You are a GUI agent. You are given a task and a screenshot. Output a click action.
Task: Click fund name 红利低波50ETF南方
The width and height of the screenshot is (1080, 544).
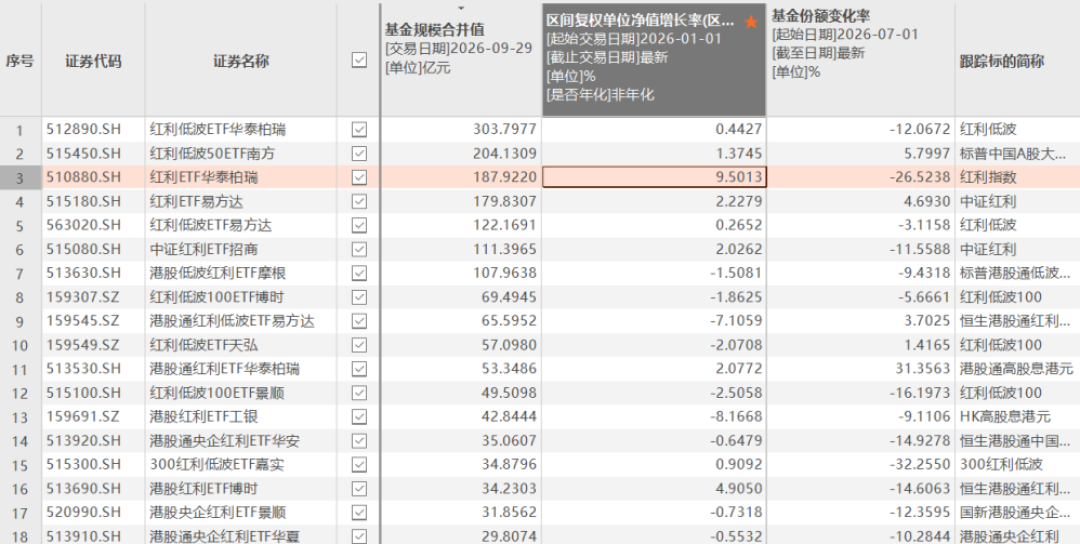pyautogui.click(x=212, y=154)
